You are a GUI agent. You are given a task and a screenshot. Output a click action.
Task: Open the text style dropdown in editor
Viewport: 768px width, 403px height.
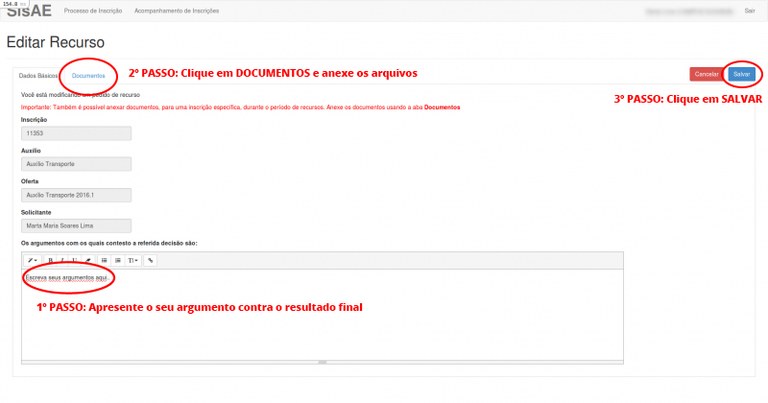click(32, 260)
